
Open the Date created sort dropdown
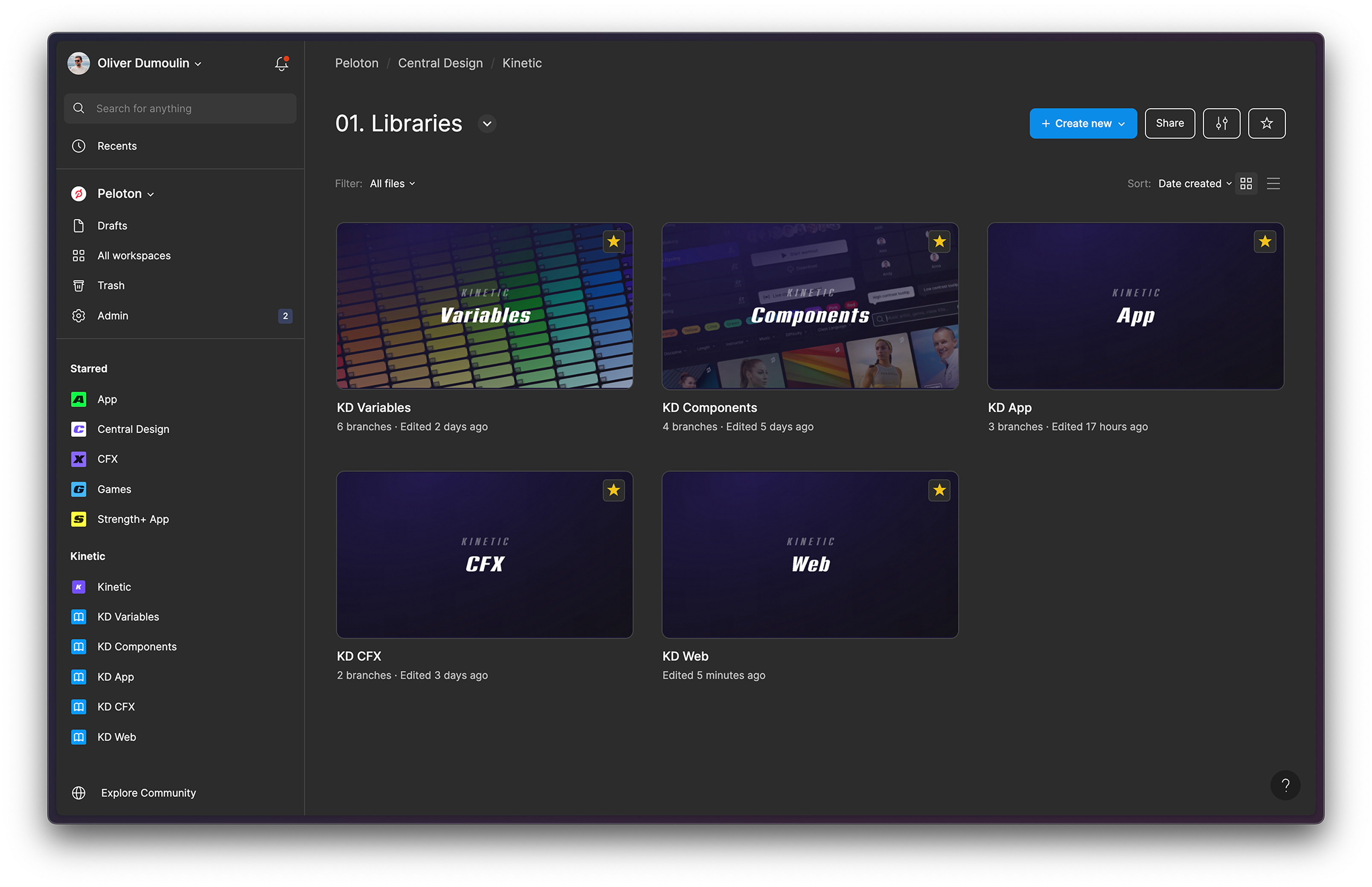coord(1195,184)
